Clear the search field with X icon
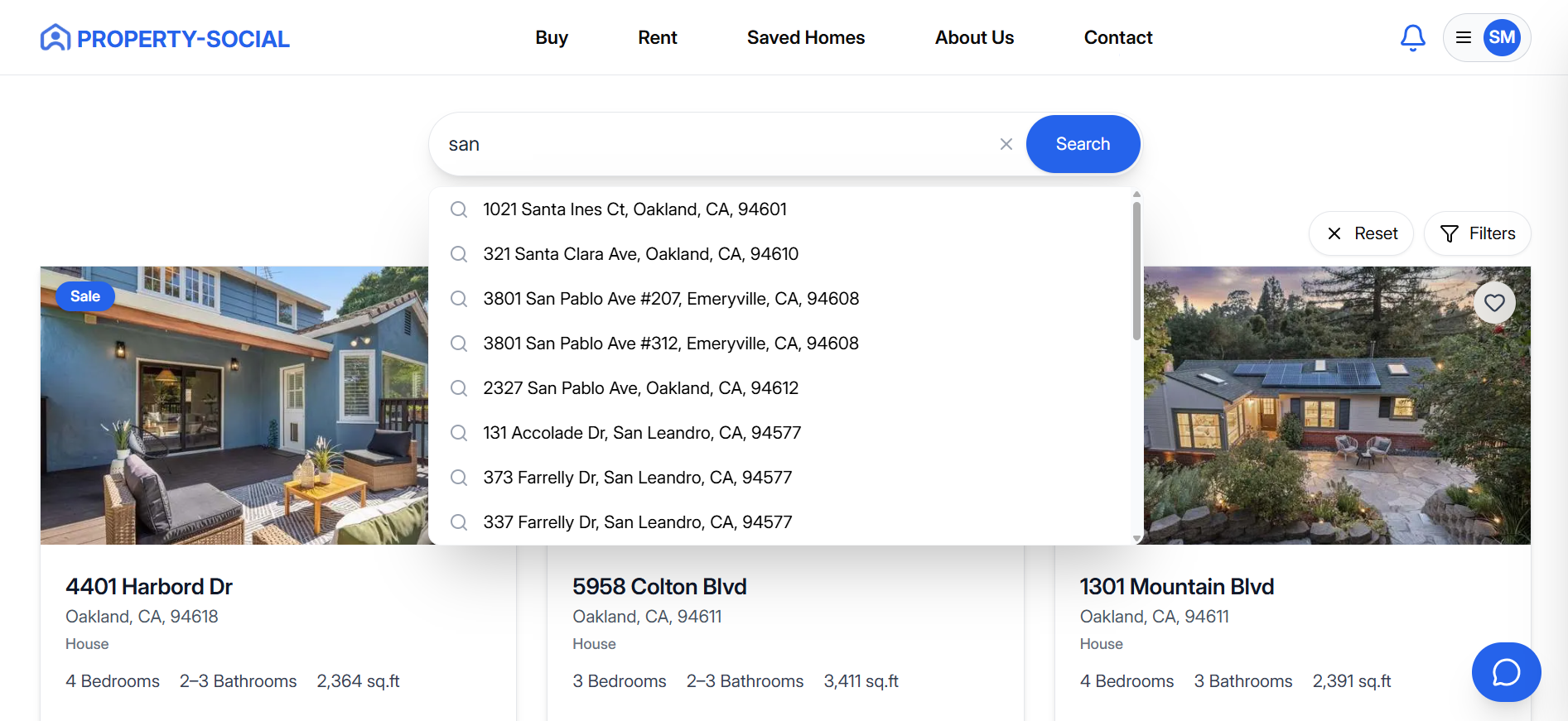Viewport: 1568px width, 721px height. 1006,144
